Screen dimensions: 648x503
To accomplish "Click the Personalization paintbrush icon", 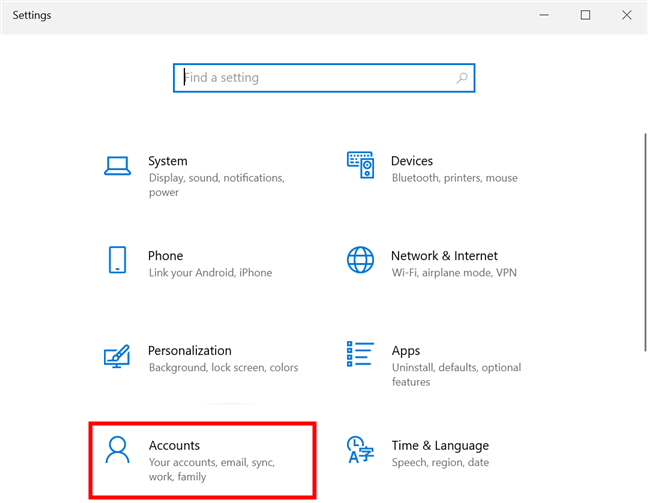I will click(x=117, y=356).
